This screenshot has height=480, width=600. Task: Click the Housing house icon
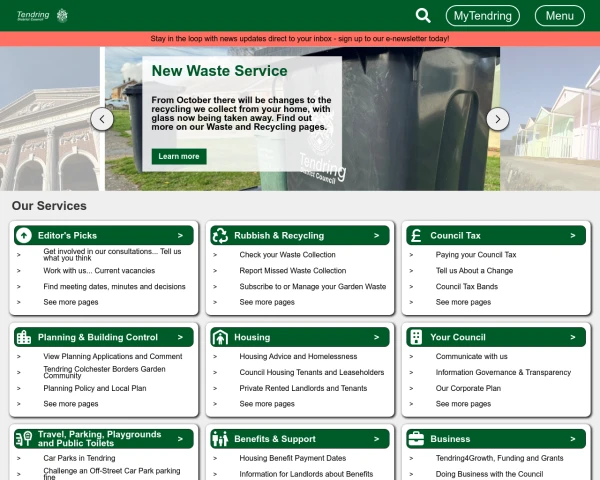(x=220, y=337)
